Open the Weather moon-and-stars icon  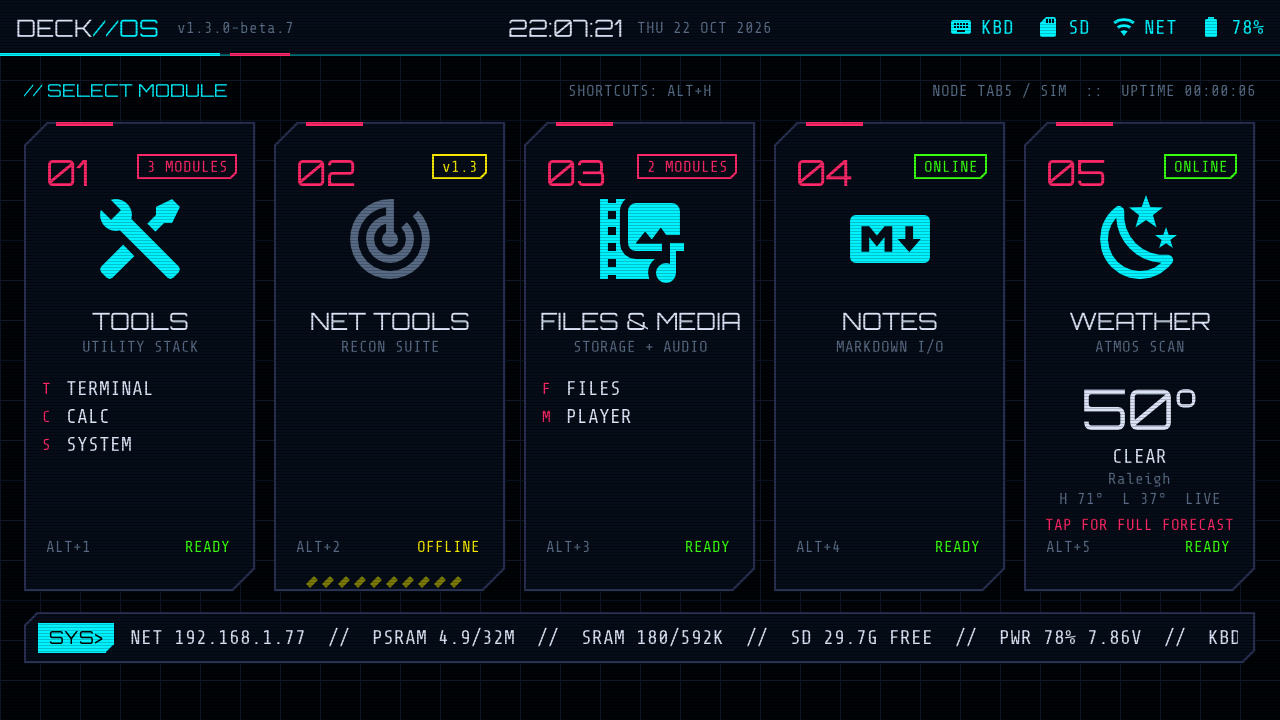pyautogui.click(x=1139, y=237)
